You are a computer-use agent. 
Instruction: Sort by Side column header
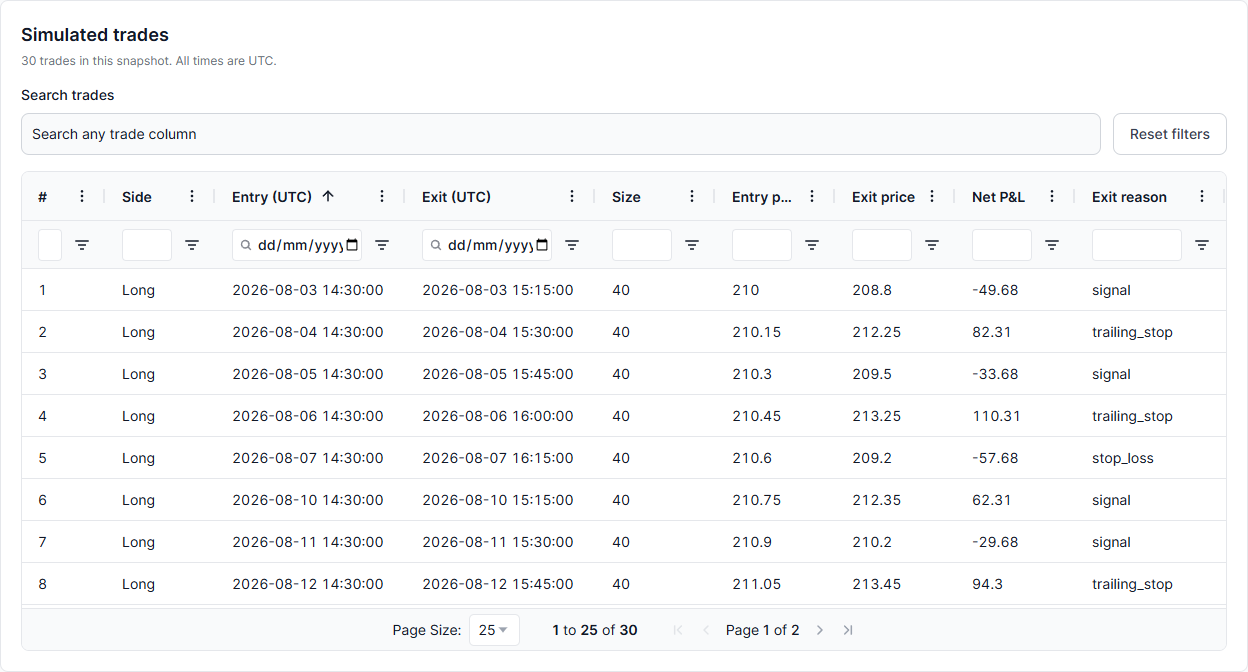click(x=137, y=197)
